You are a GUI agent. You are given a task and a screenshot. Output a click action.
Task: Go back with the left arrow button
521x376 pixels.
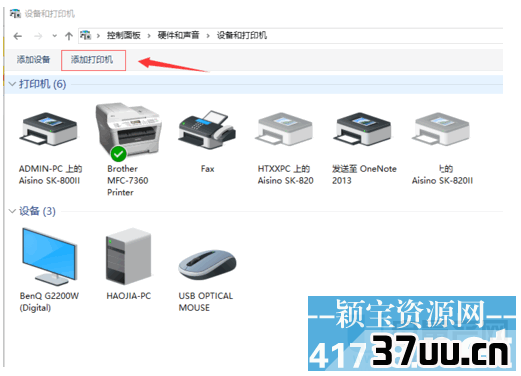18,36
